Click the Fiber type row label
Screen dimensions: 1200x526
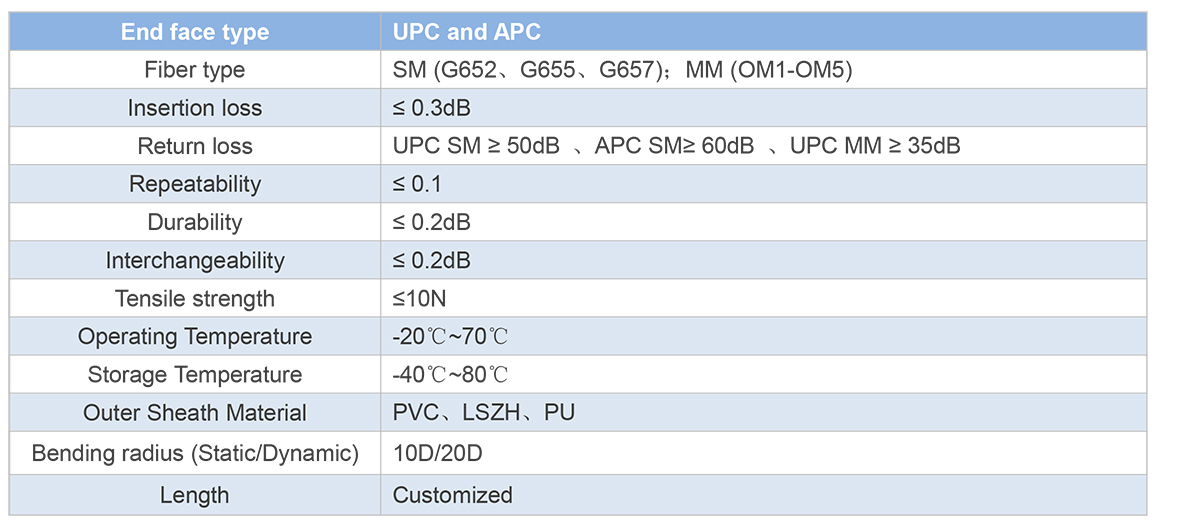tap(195, 70)
